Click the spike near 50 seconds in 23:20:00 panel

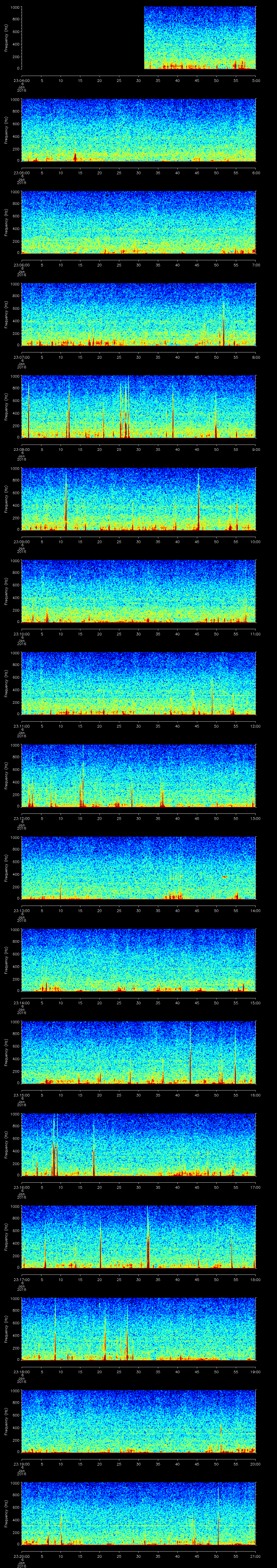coord(218,1516)
